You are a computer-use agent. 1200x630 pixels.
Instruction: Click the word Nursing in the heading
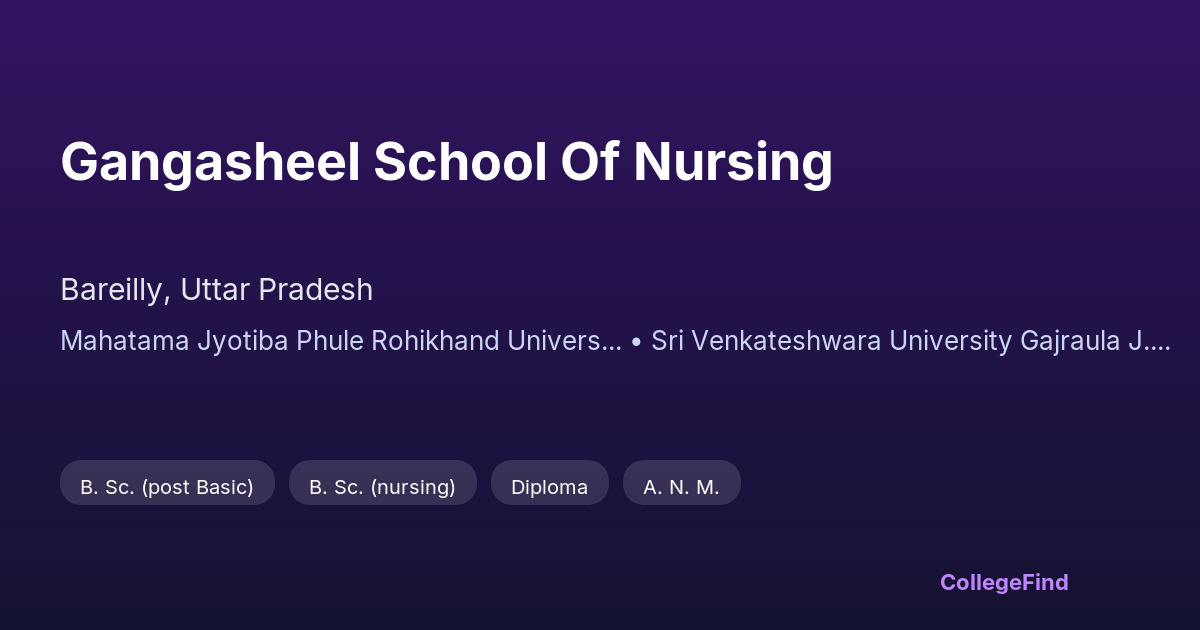[733, 162]
